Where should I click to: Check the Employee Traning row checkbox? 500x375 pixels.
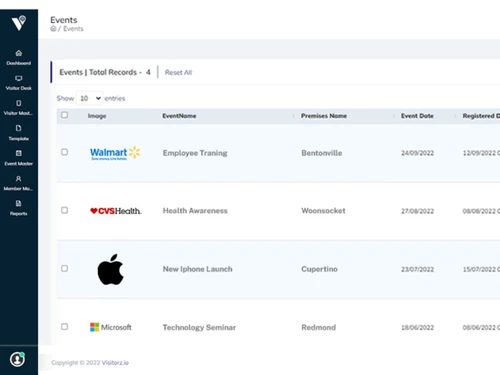point(64,152)
